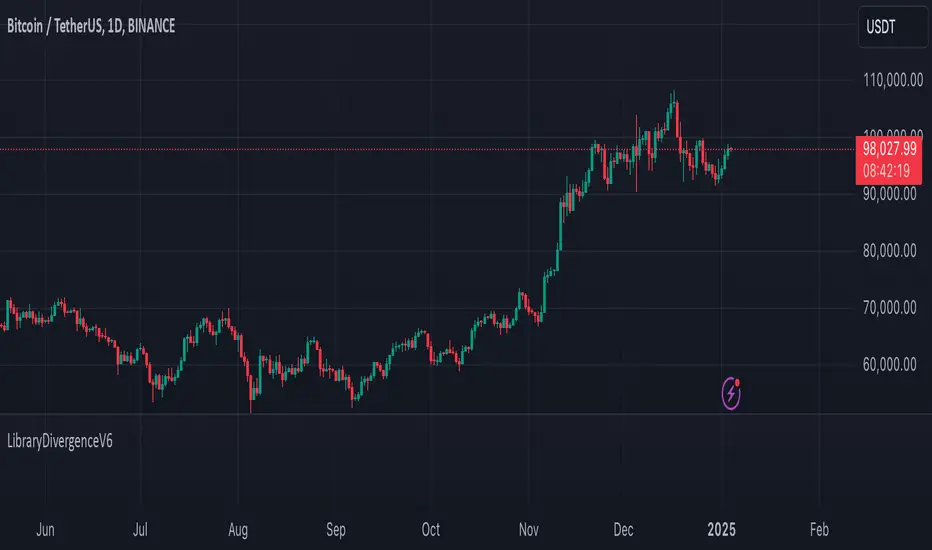Select the Jun label on the time axis
The image size is (932, 550).
(46, 529)
